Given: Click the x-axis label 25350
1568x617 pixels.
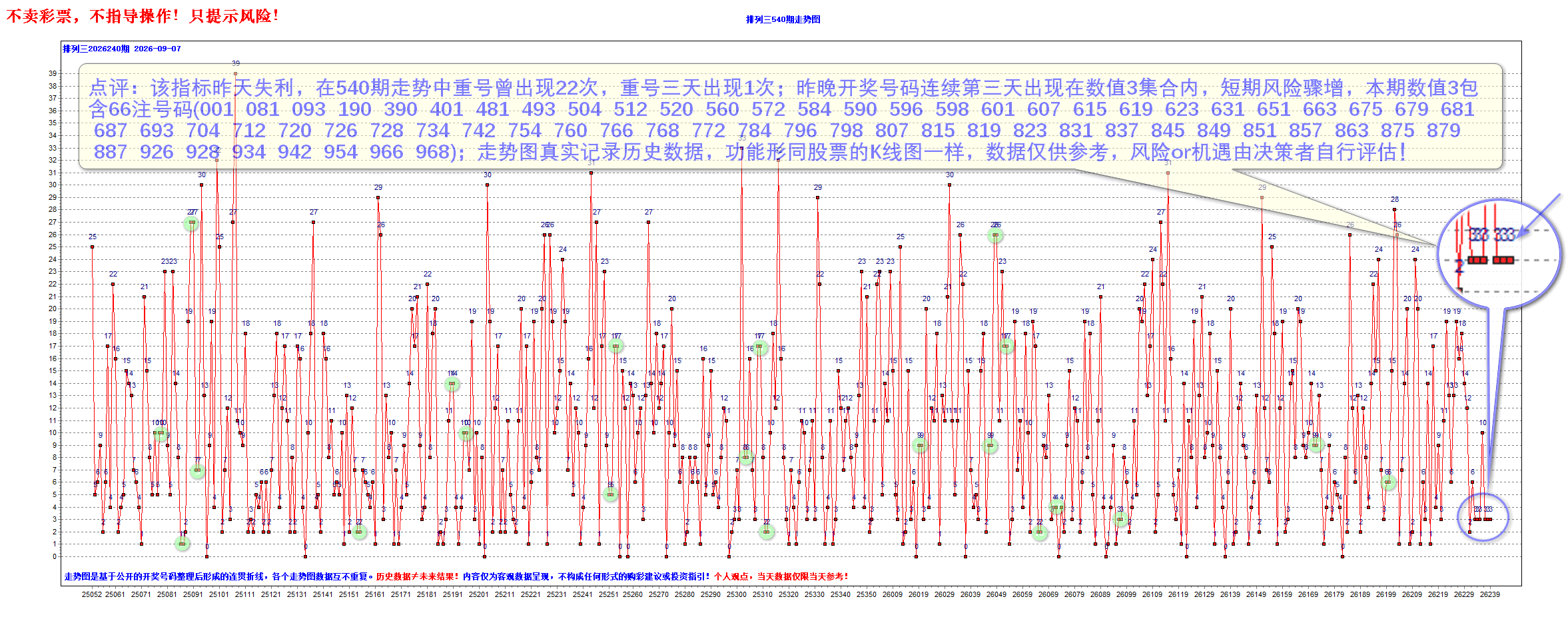Looking at the screenshot, I should point(867,594).
